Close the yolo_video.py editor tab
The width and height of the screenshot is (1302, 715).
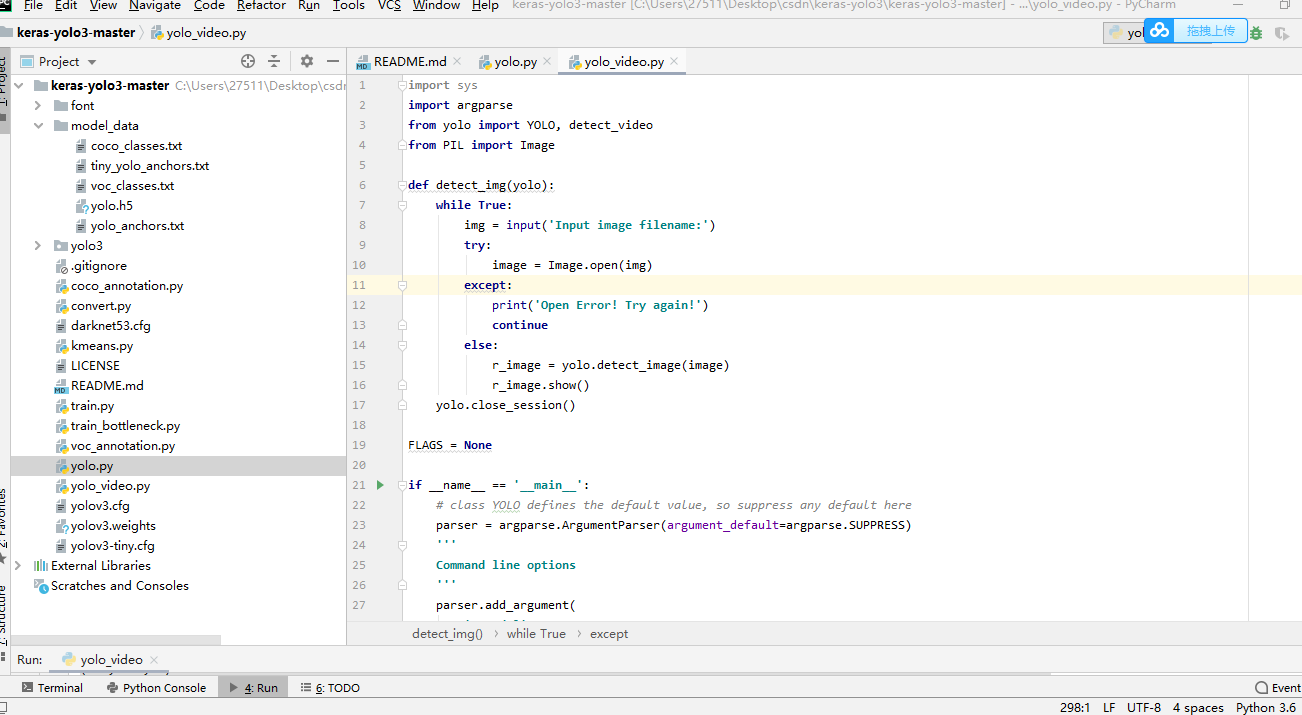[675, 61]
